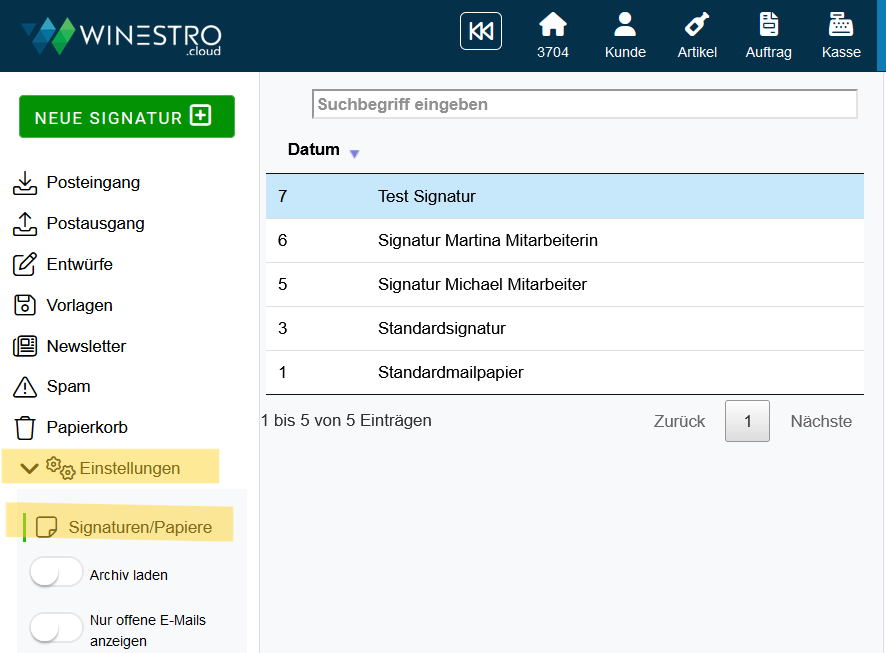
Task: Click the Suchbegriff eingeben search field
Action: click(584, 104)
